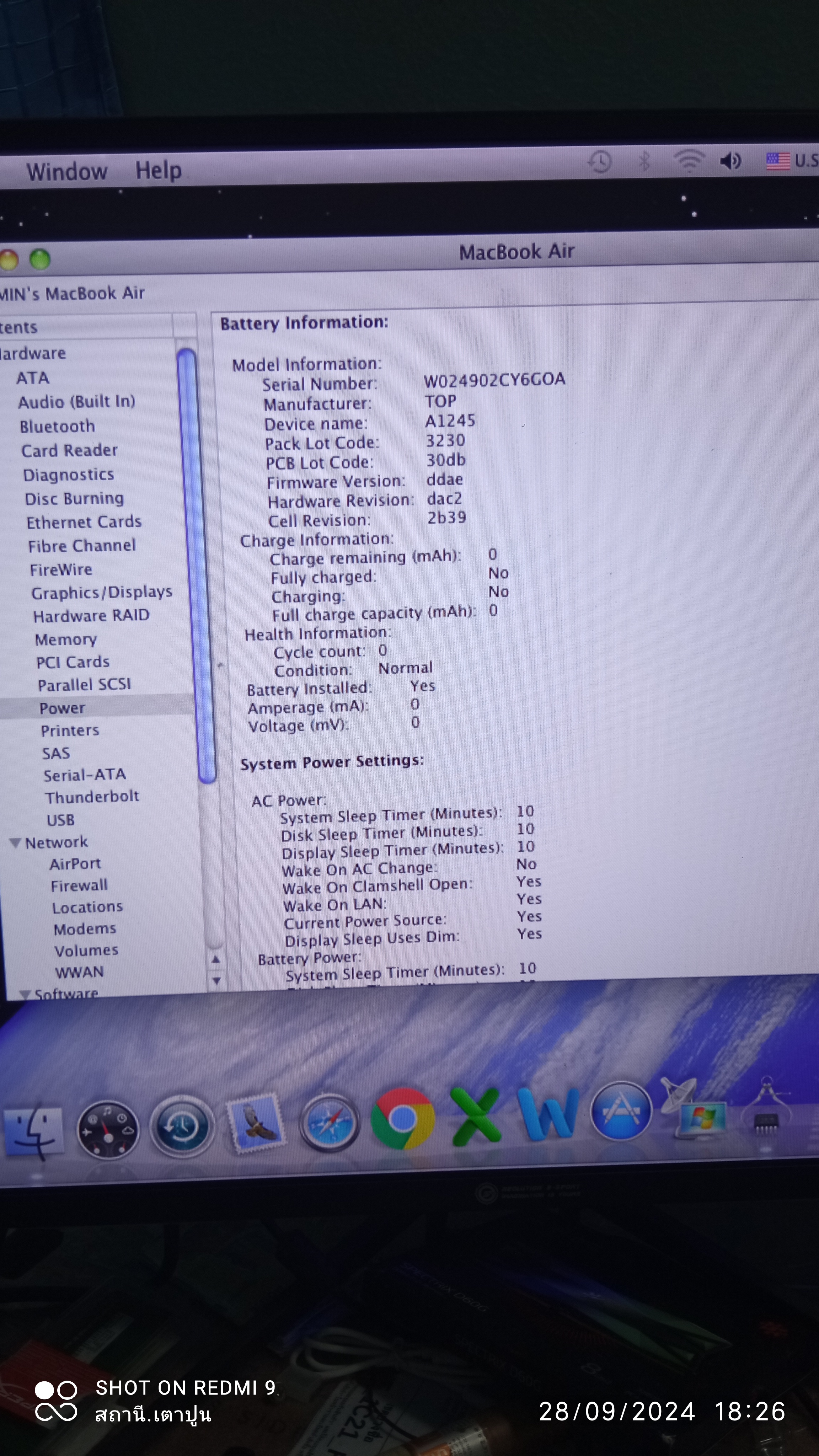Select Diagnostics in sidebar
This screenshot has height=1456, width=819.
68,475
